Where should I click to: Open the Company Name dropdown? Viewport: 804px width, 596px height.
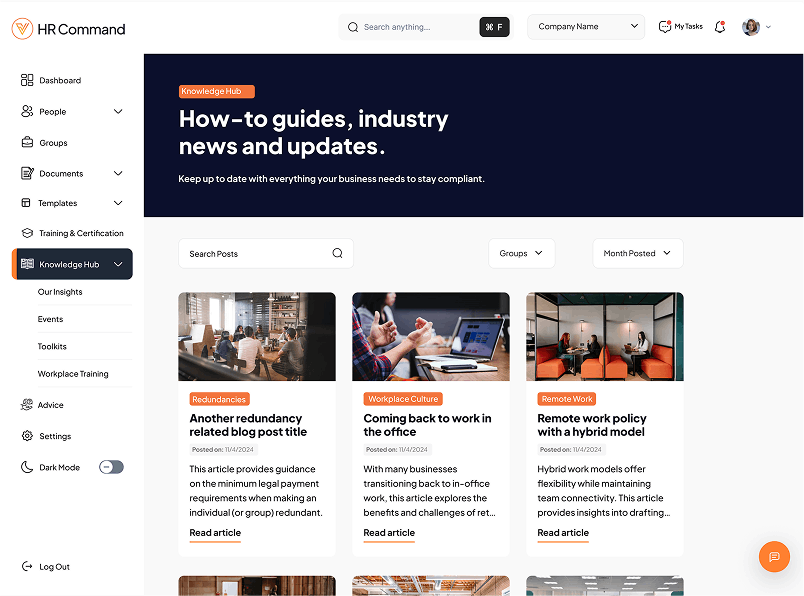586,27
